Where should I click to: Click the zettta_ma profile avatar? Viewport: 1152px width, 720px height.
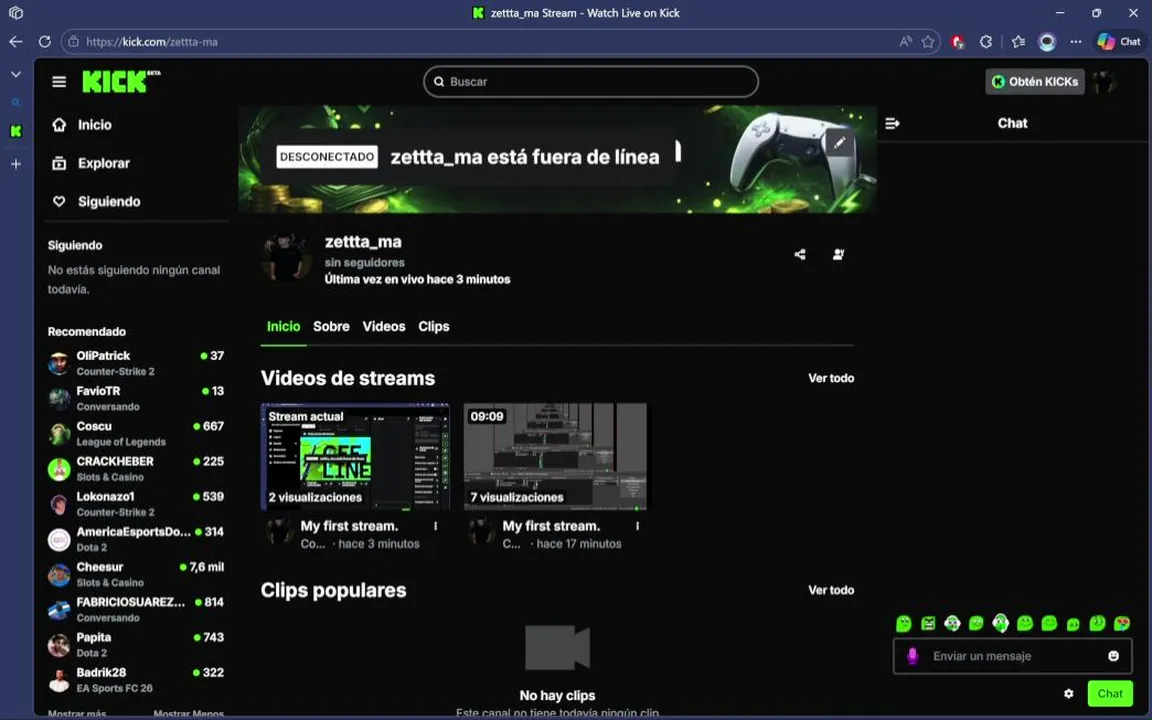(287, 257)
